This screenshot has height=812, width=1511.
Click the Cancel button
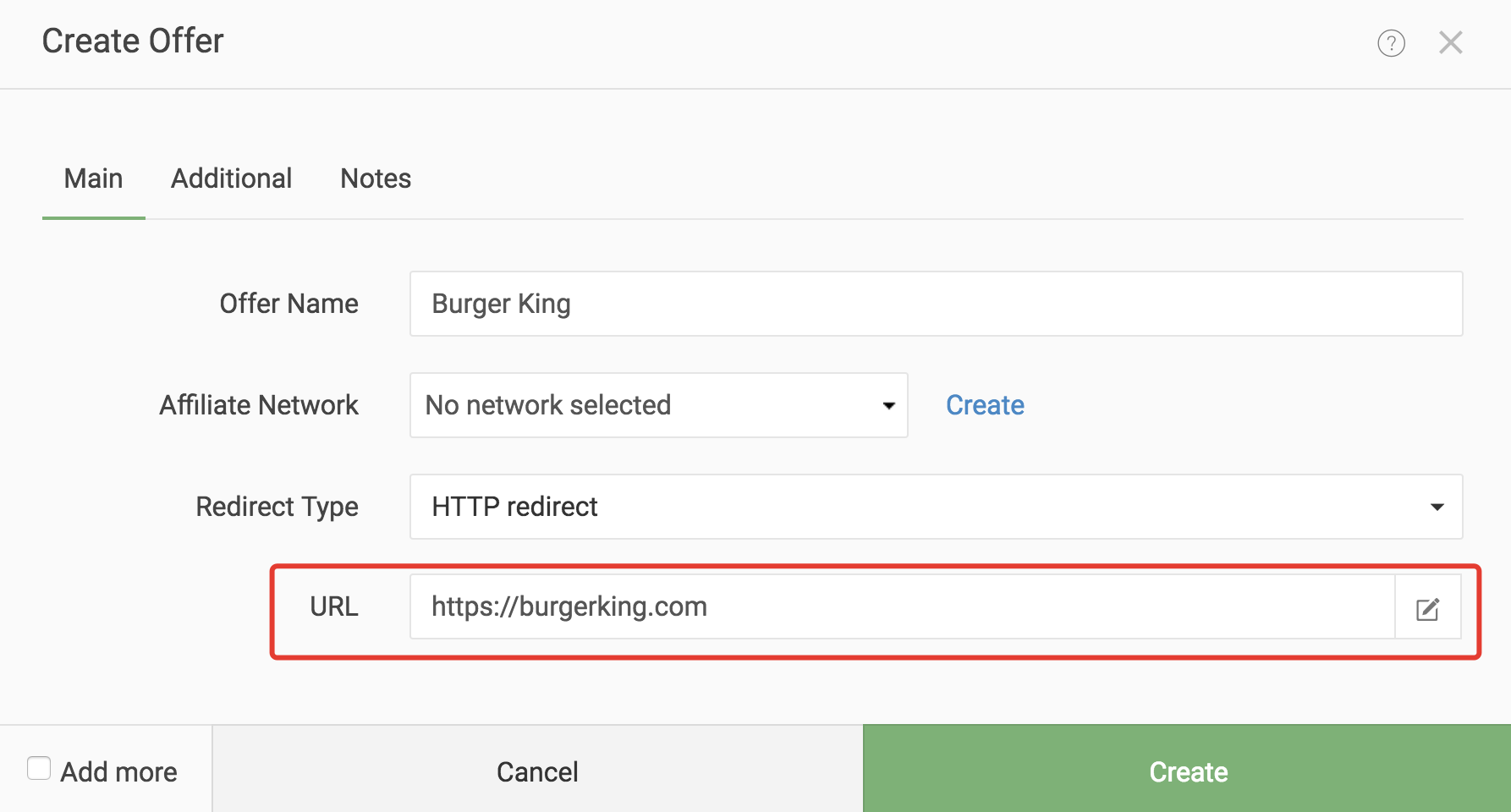[537, 771]
